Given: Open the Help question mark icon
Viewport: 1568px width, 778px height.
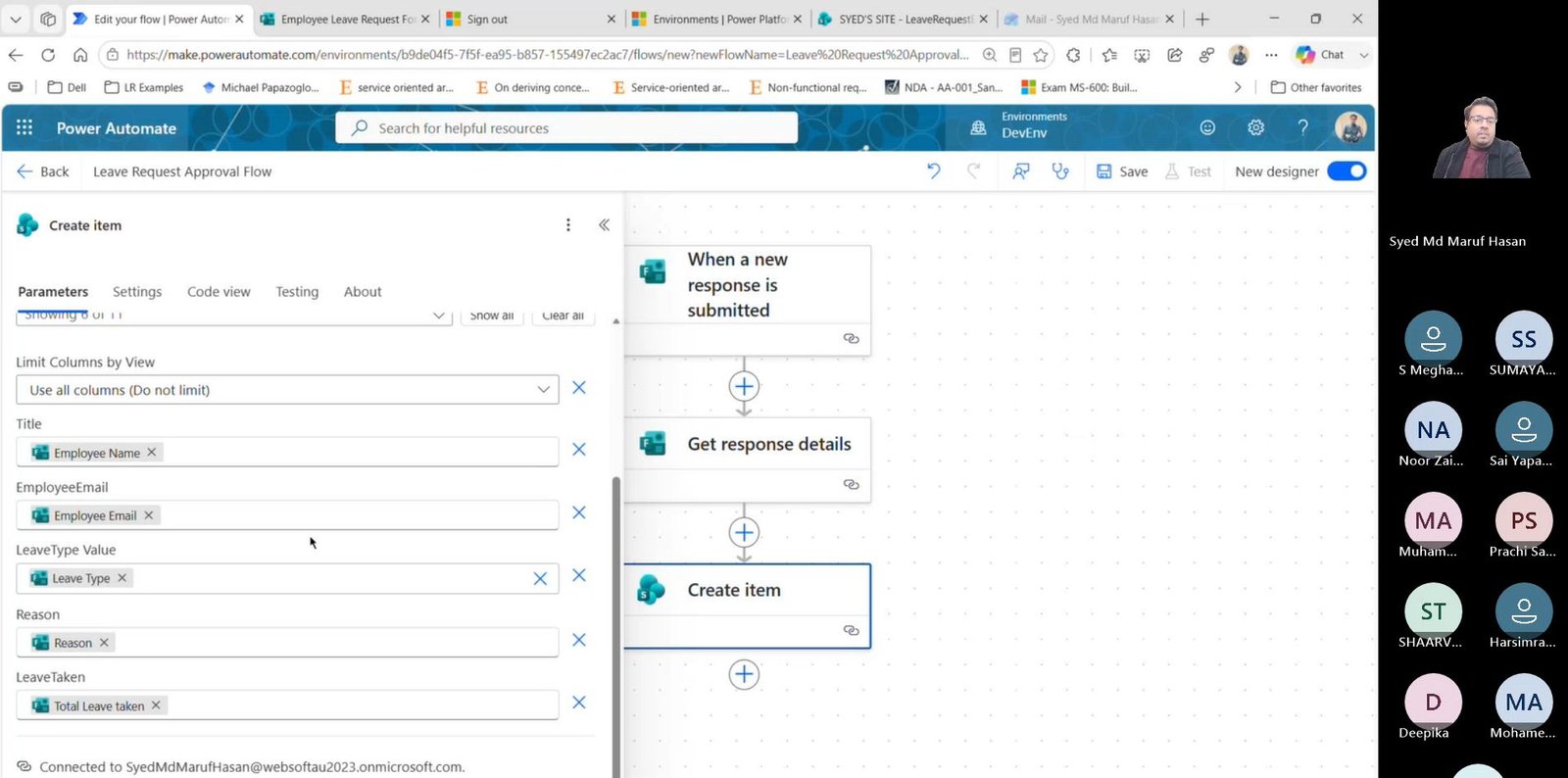Looking at the screenshot, I should tap(1302, 127).
